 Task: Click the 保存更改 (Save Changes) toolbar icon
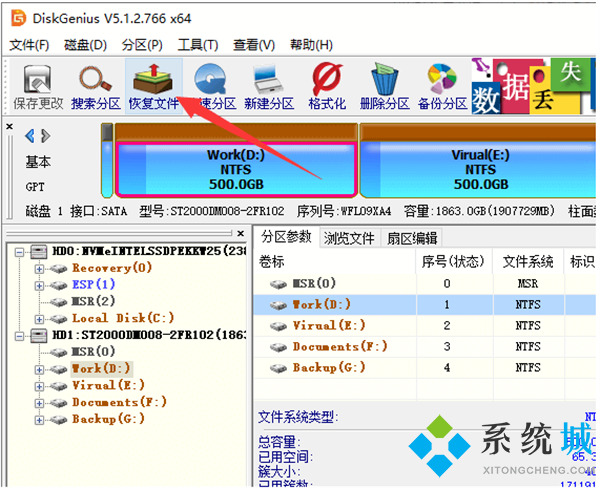pos(37,85)
